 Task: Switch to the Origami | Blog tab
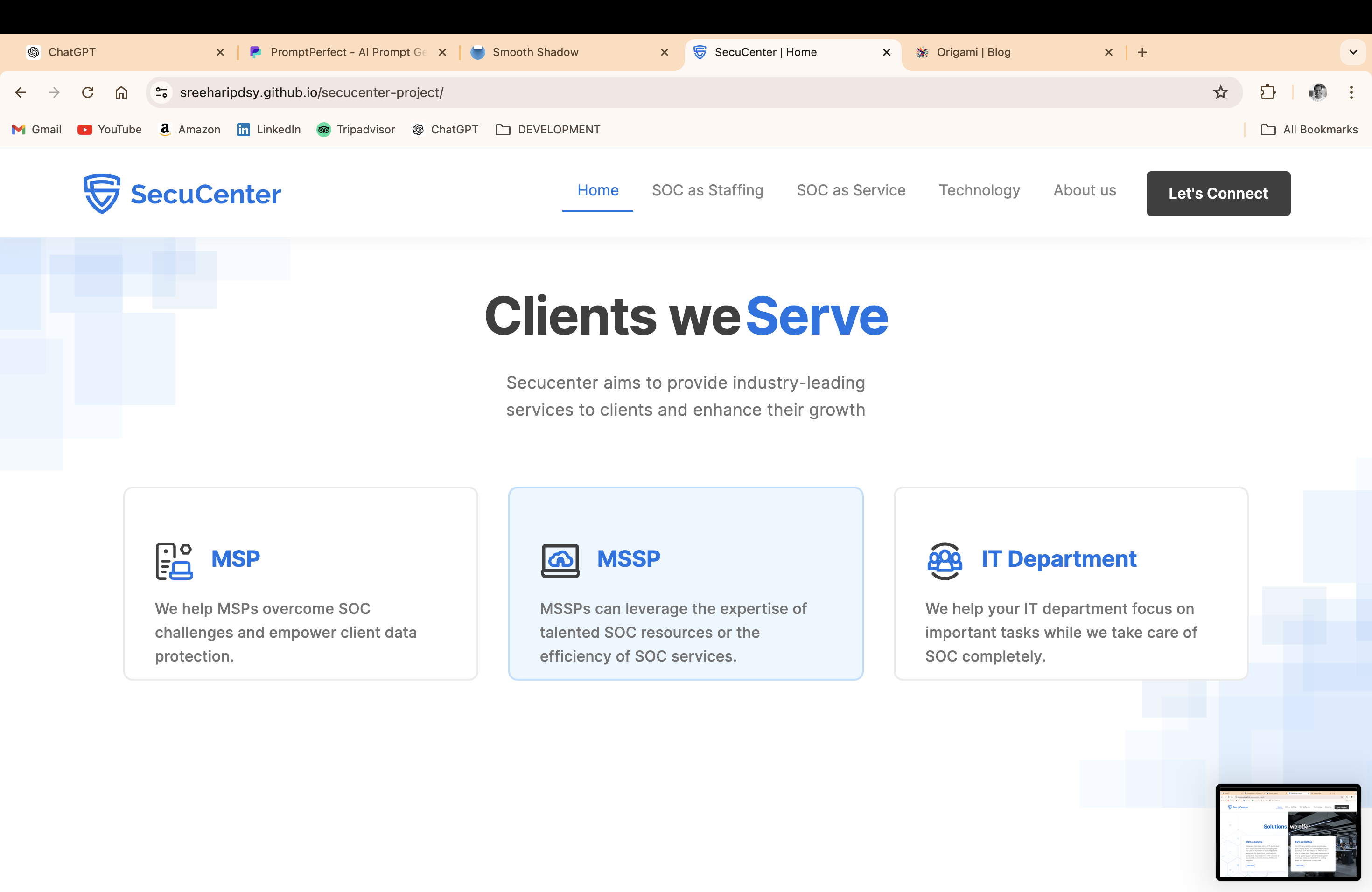[973, 52]
